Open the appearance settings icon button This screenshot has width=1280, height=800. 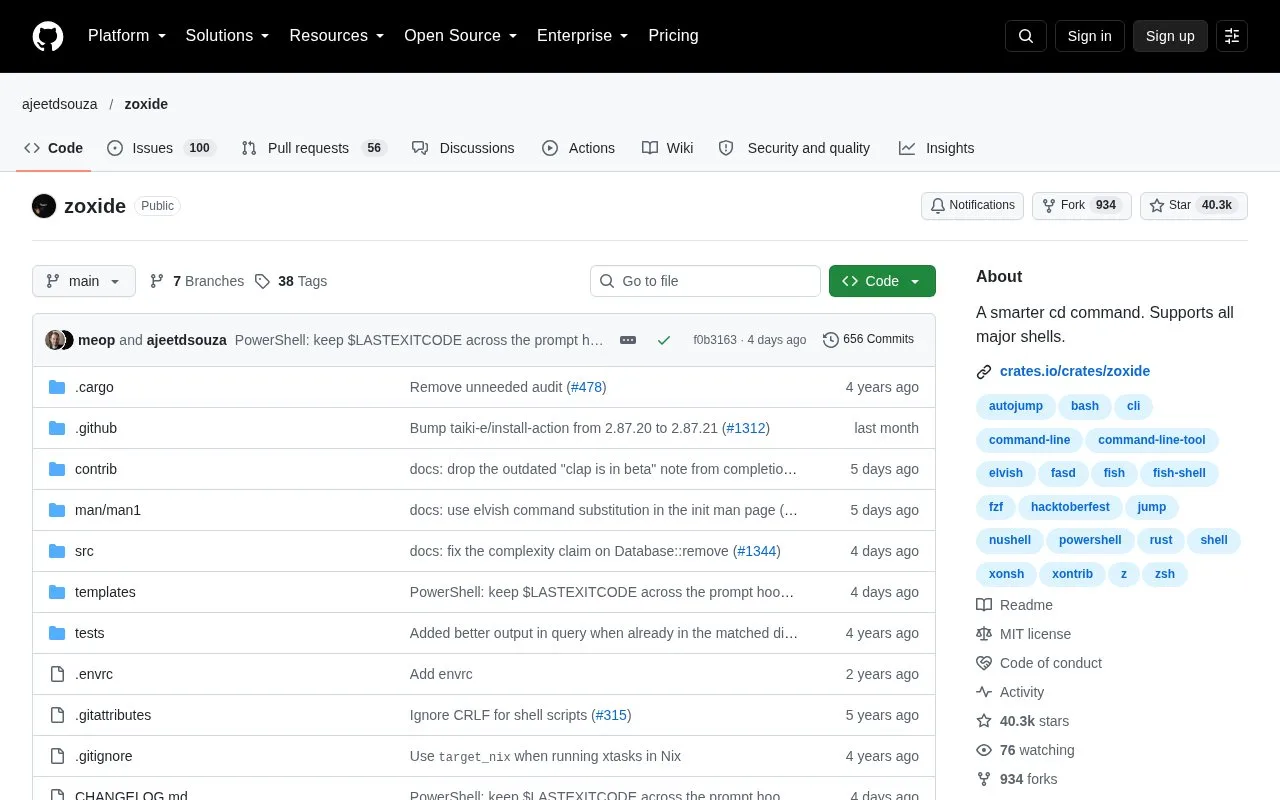[x=1232, y=36]
